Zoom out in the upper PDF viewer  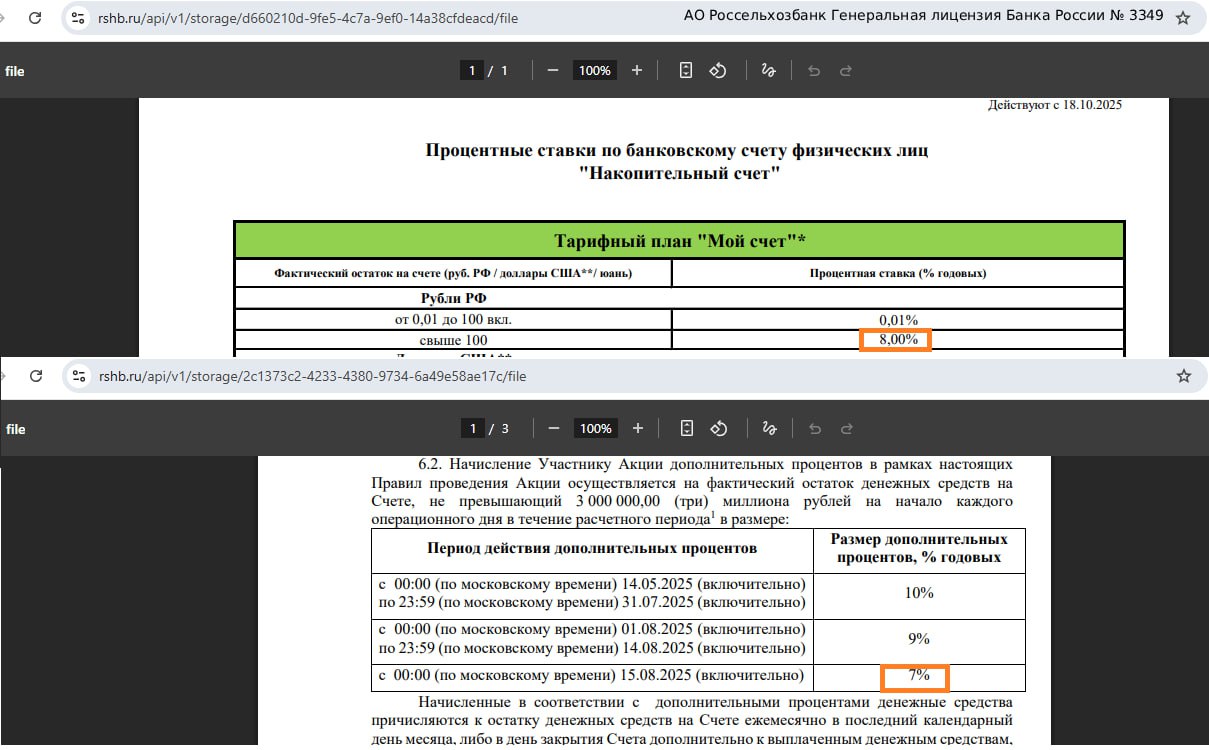(552, 70)
